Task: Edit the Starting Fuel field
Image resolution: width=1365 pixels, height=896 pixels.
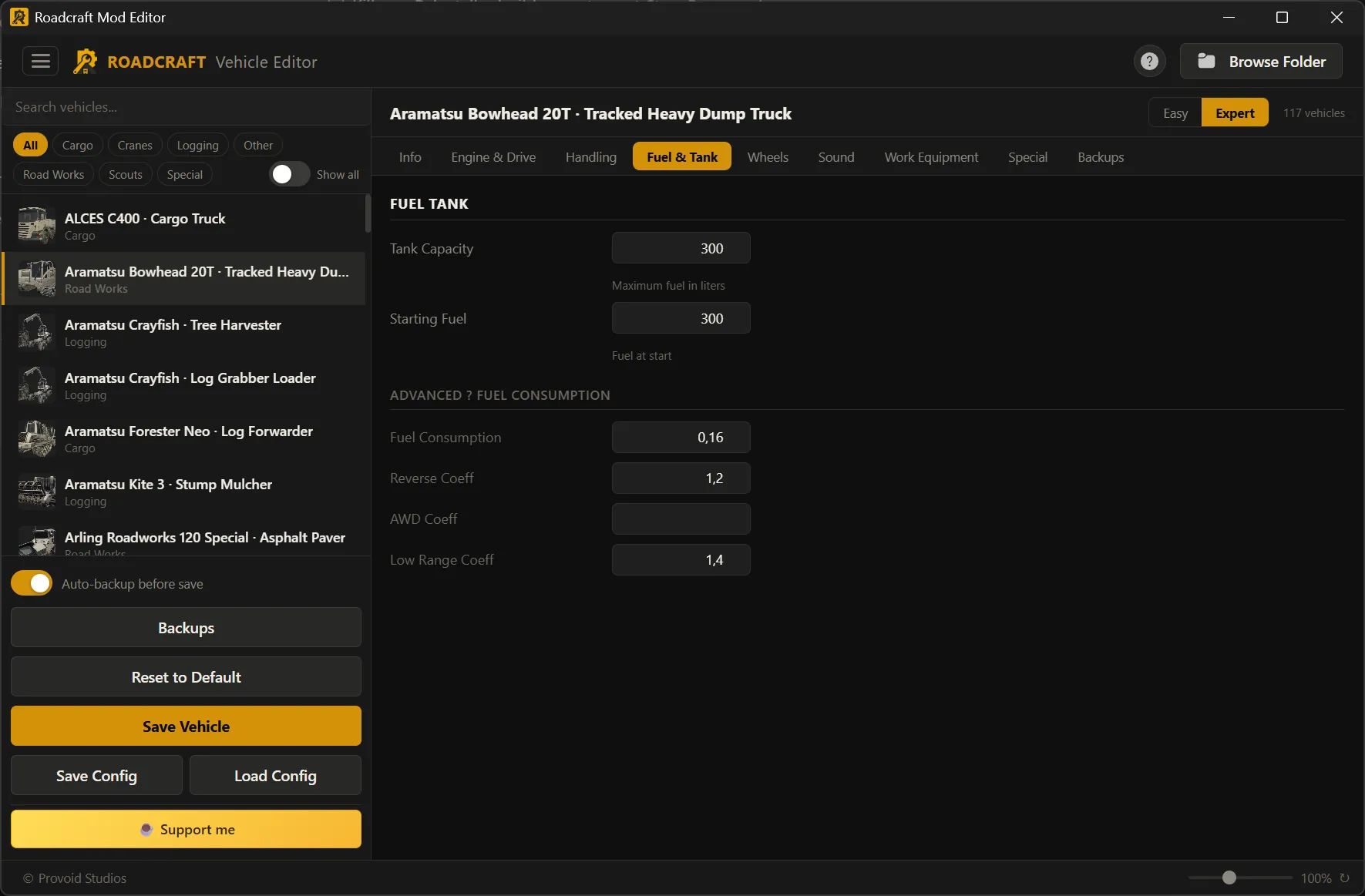Action: [x=681, y=318]
